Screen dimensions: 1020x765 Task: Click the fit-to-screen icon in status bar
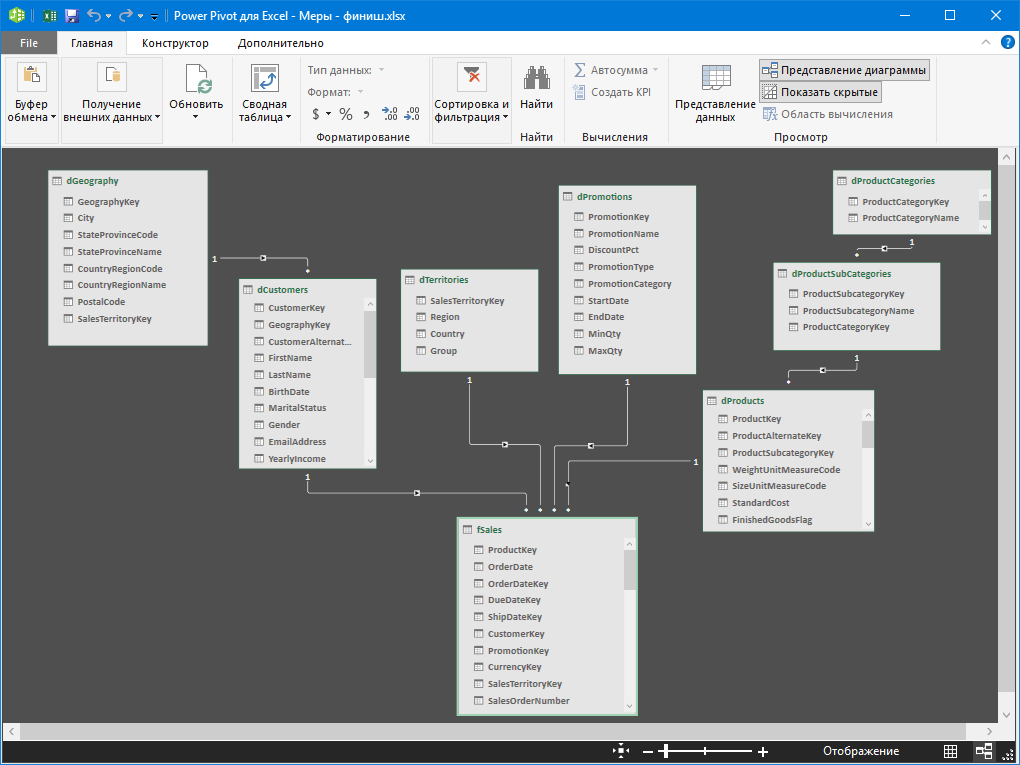pyautogui.click(x=621, y=751)
